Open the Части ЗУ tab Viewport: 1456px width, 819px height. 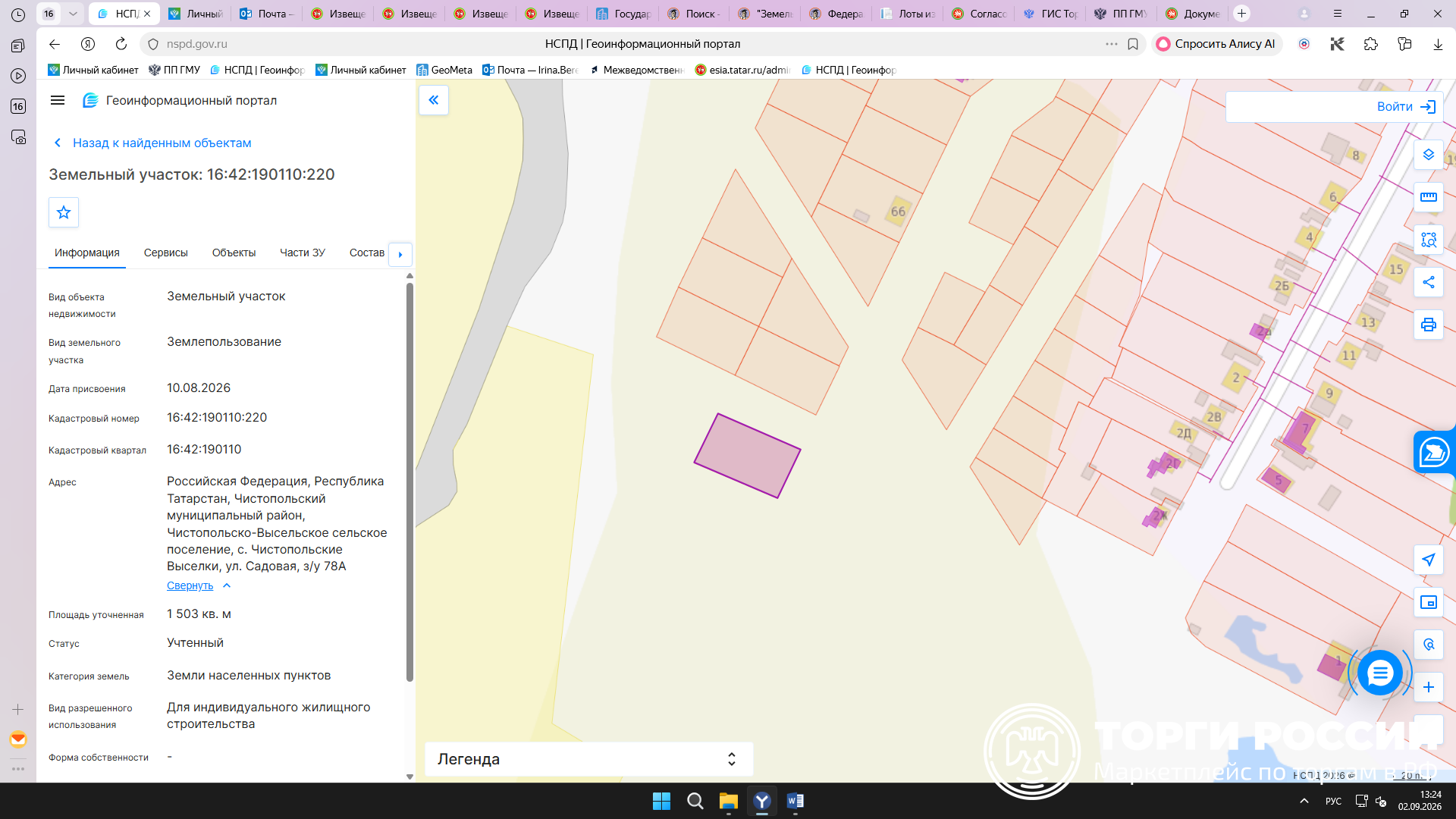[303, 253]
